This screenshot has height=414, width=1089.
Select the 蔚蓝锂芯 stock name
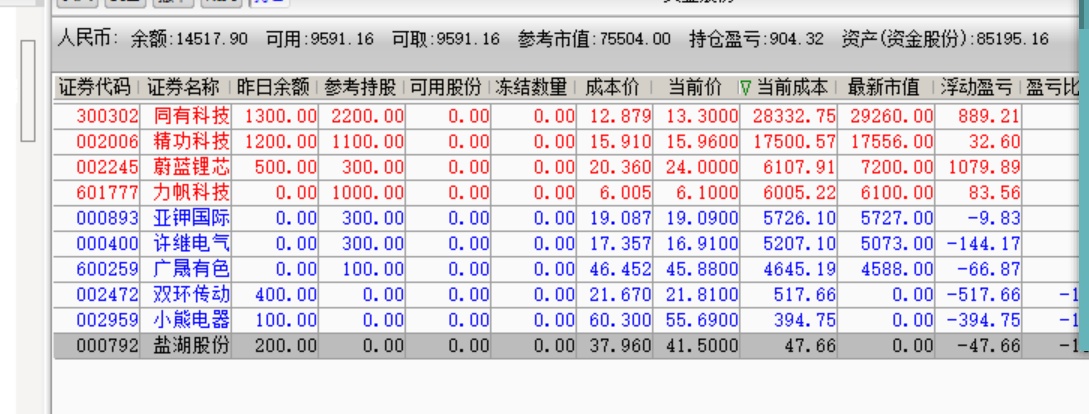(191, 167)
